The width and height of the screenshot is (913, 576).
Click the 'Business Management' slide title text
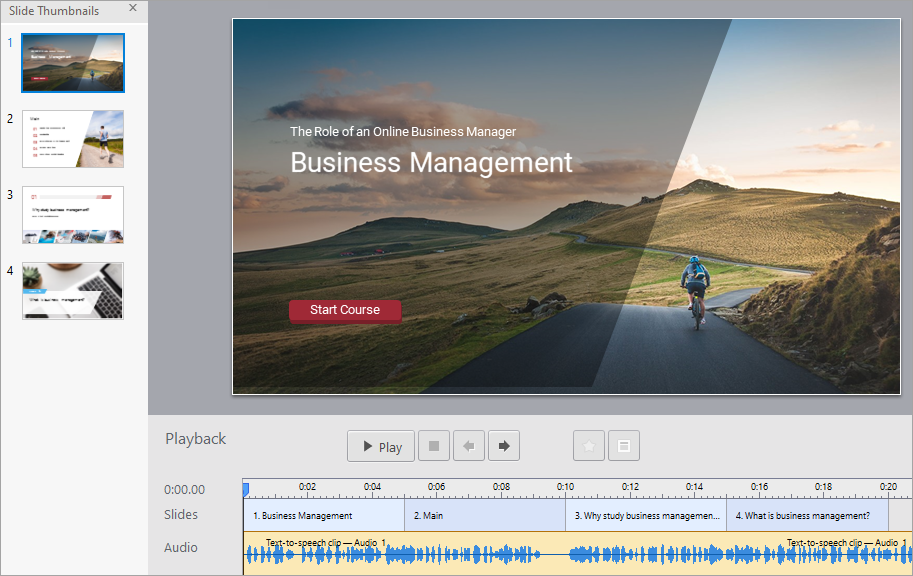coord(431,162)
